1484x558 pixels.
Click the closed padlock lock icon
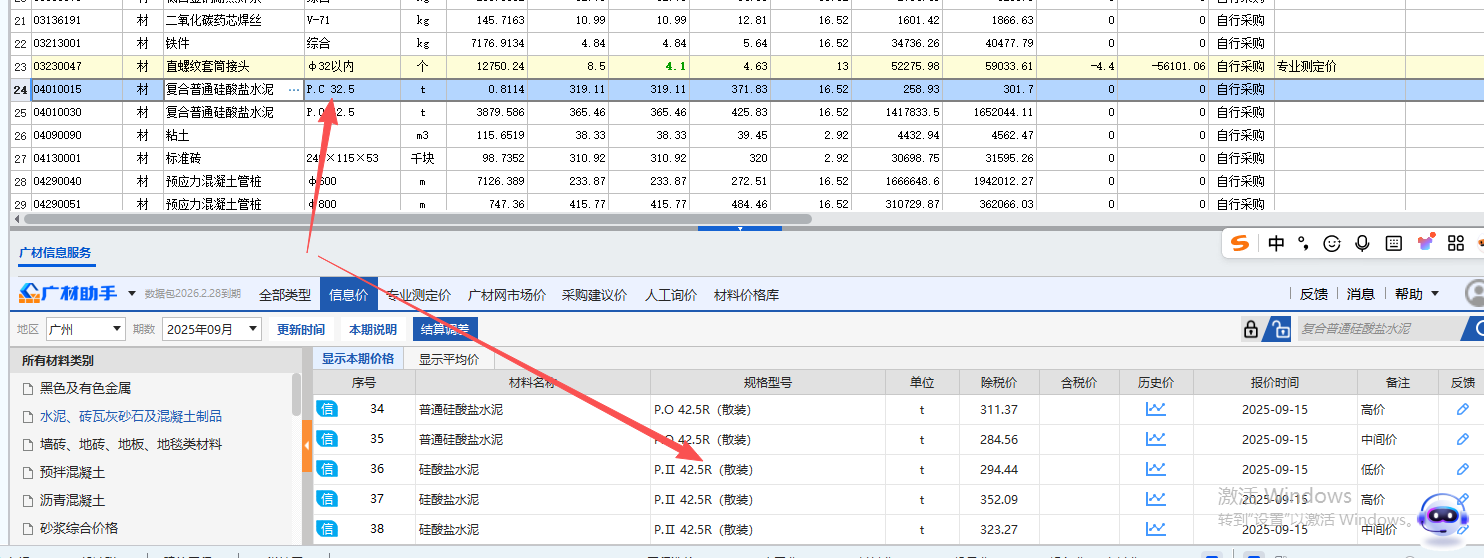click(x=1251, y=328)
